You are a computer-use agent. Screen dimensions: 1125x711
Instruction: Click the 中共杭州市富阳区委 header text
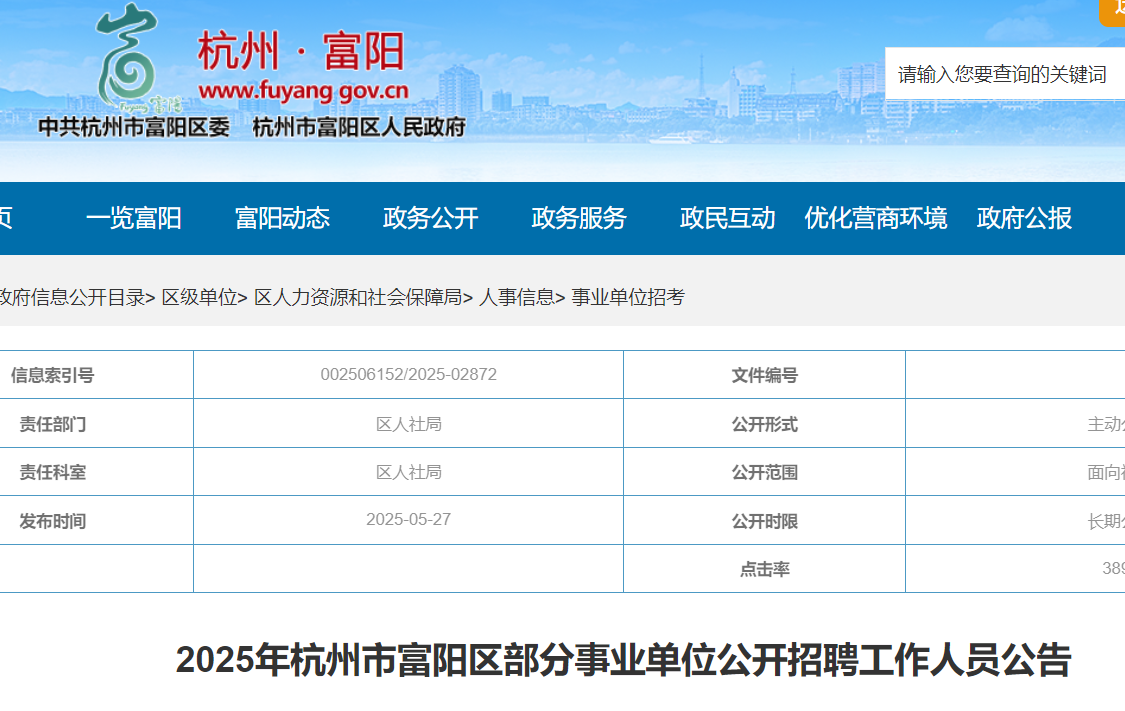(133, 127)
